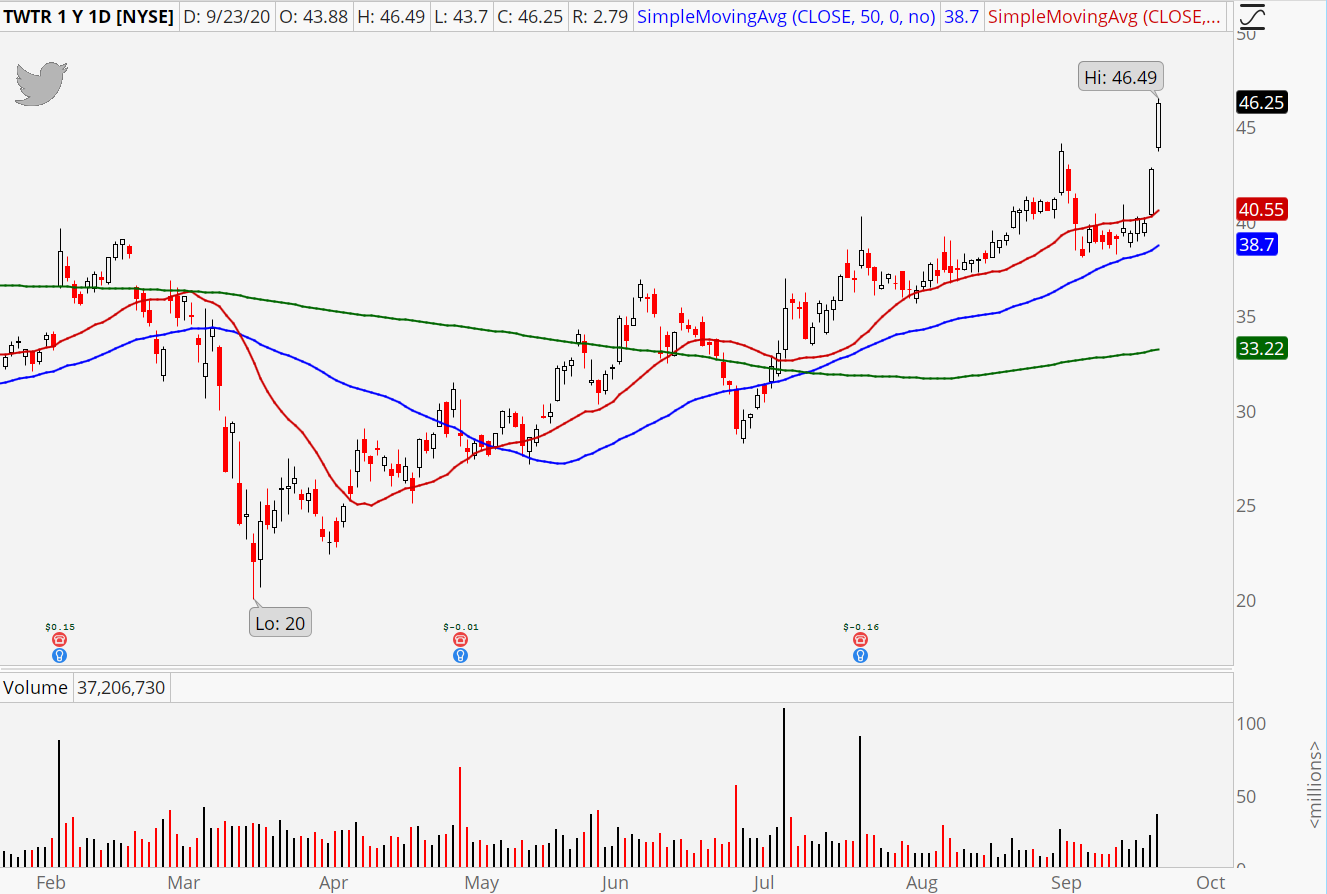The image size is (1327, 894).
Task: Click the R: 2.79 range value
Action: tap(601, 16)
